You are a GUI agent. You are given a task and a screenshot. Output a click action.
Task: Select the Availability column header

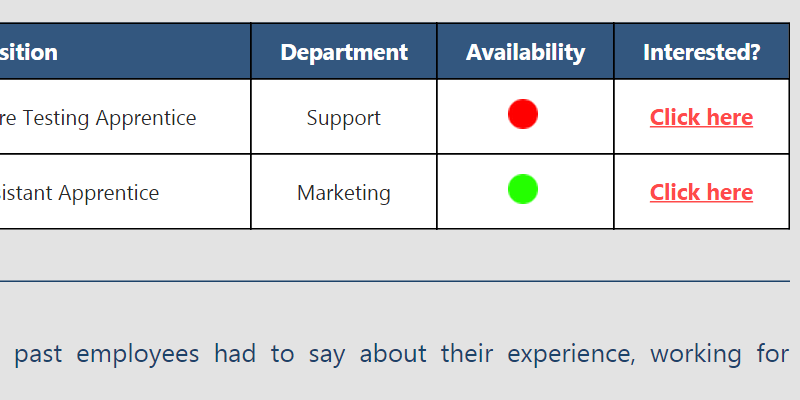click(525, 52)
